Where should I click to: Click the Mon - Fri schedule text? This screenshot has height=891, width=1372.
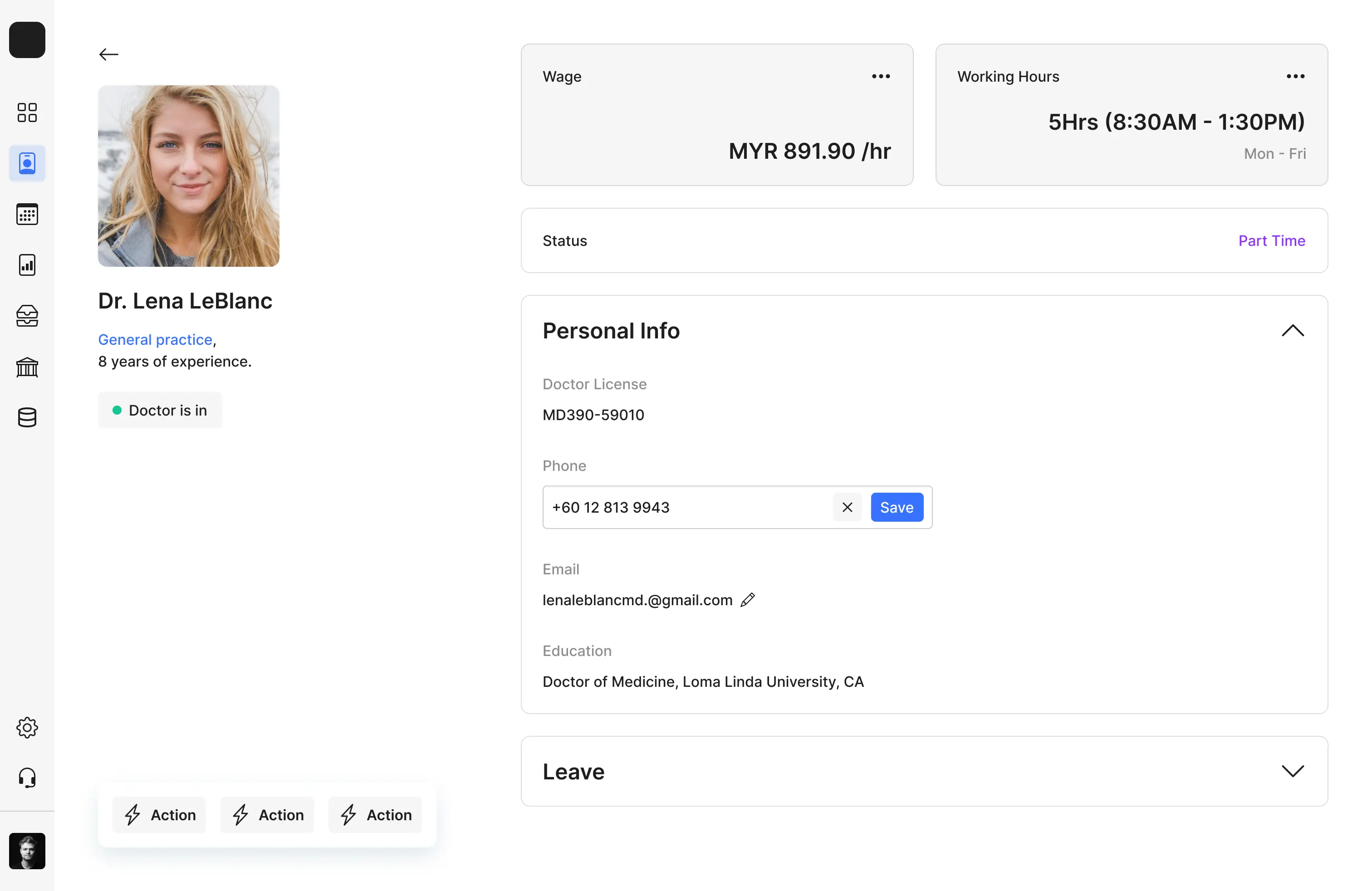[x=1274, y=153]
